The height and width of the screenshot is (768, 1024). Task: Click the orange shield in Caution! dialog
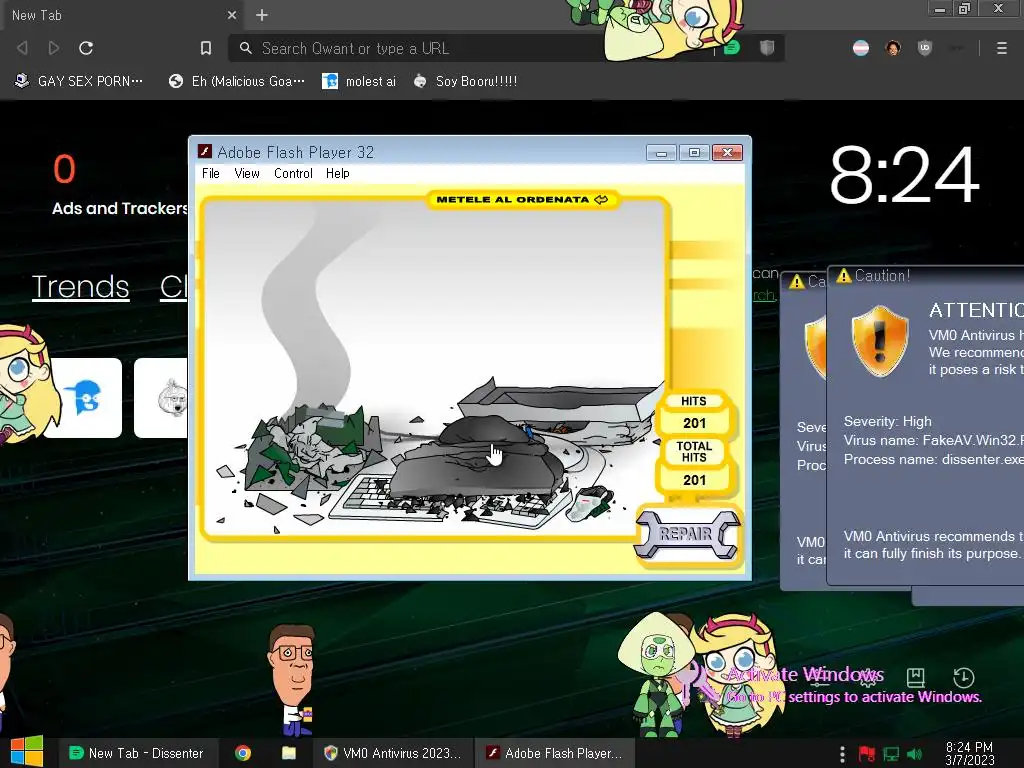coord(880,341)
